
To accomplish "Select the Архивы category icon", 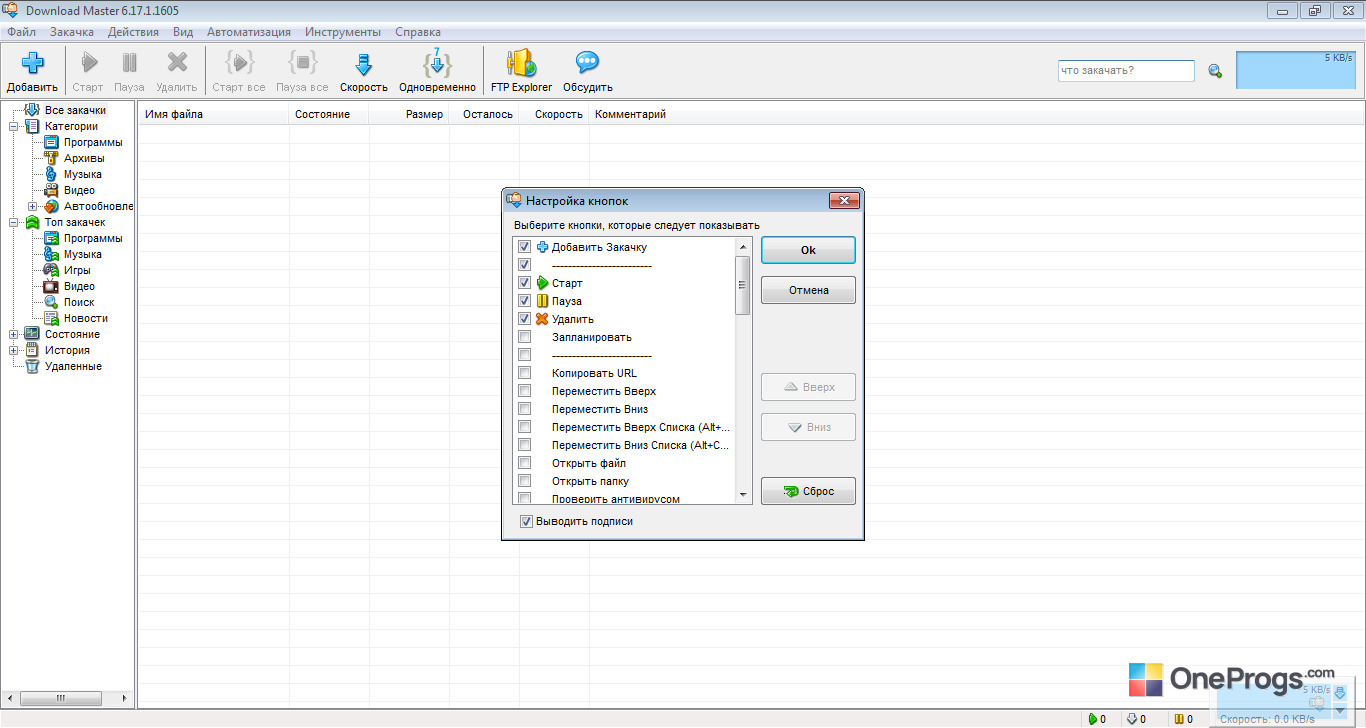I will coord(52,158).
